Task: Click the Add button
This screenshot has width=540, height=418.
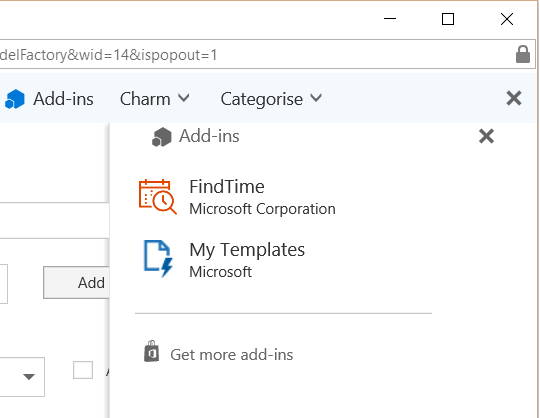Action: [x=76, y=282]
